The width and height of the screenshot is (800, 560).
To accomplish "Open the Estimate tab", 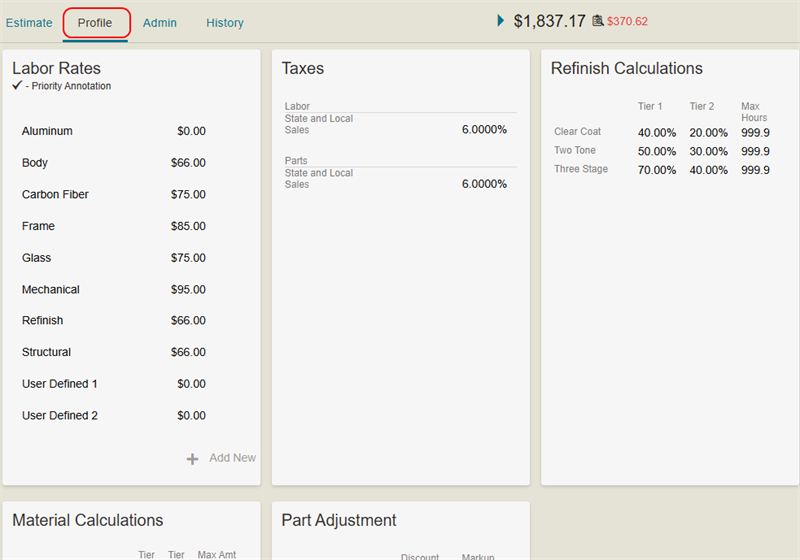I will 29,23.
